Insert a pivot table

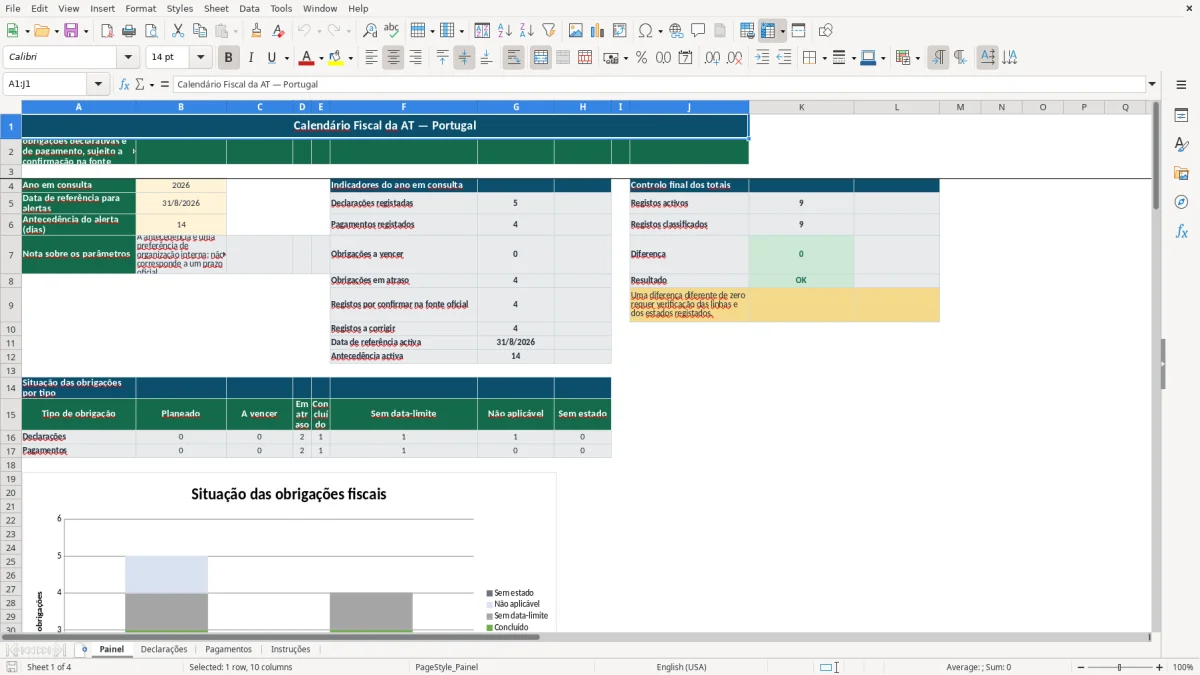pos(620,31)
